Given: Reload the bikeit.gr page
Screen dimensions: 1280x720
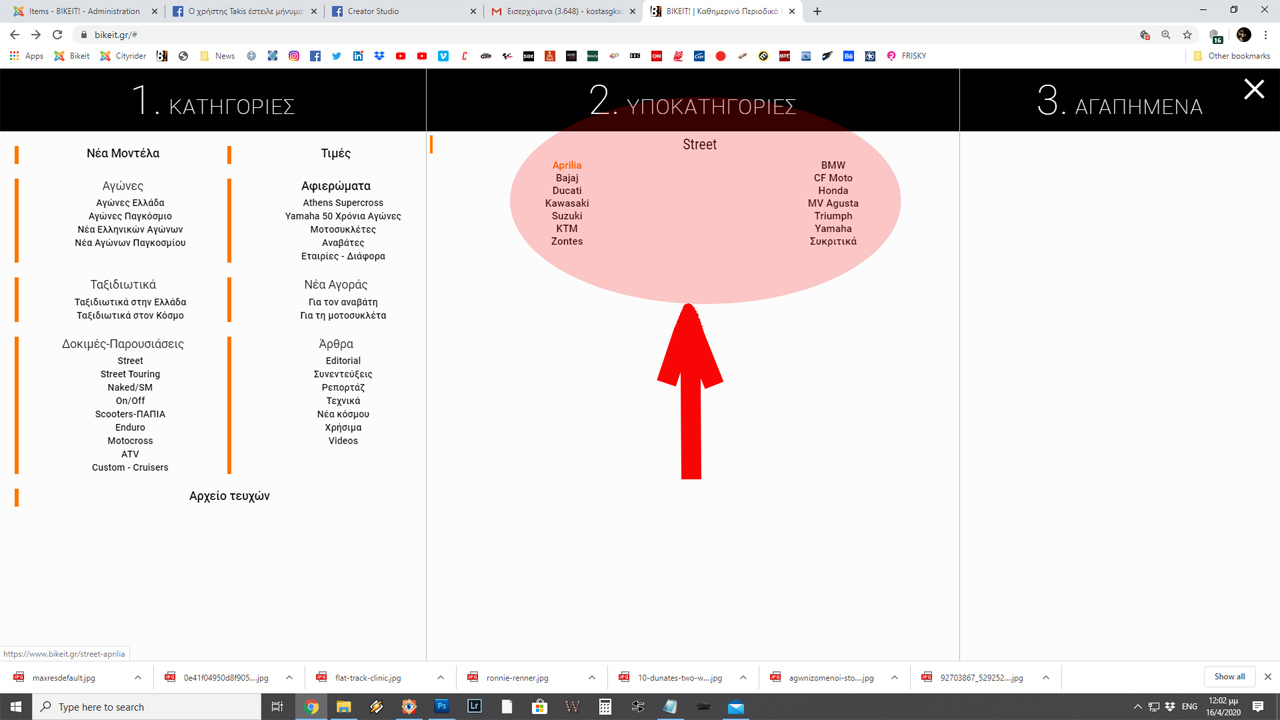Looking at the screenshot, I should click(57, 34).
